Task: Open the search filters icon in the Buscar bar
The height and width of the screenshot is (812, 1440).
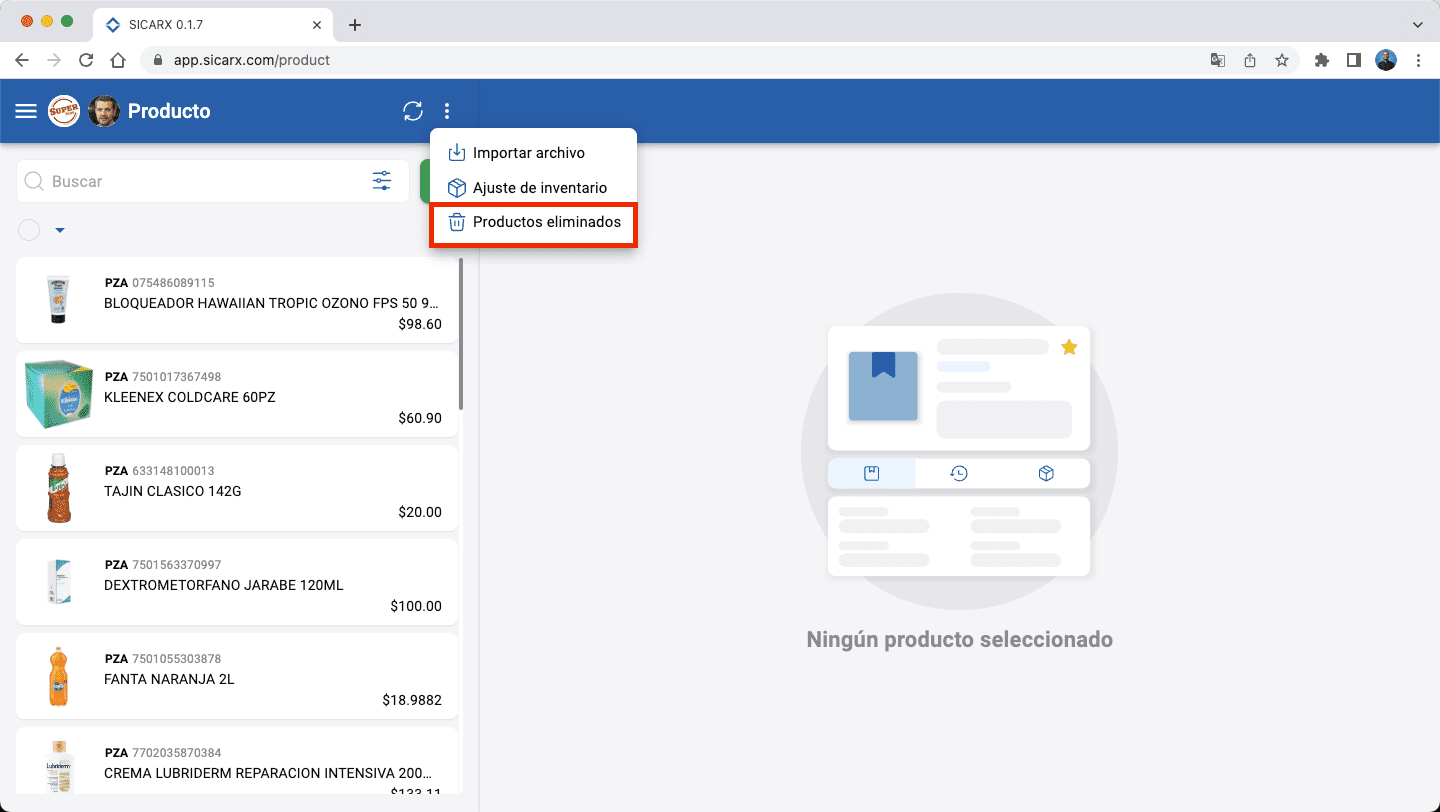Action: click(381, 181)
